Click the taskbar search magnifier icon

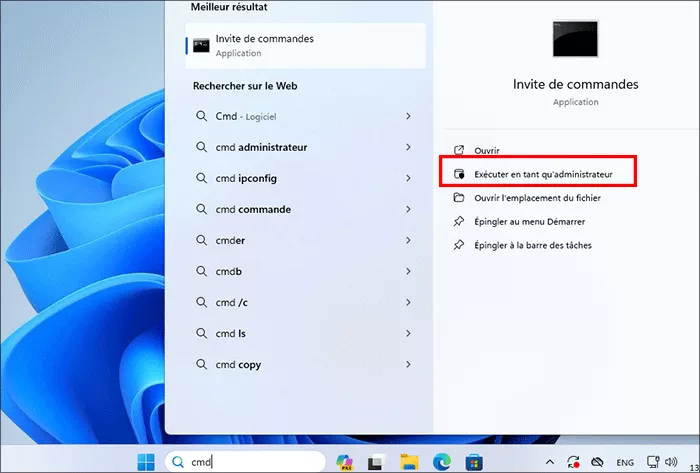[x=178, y=461]
